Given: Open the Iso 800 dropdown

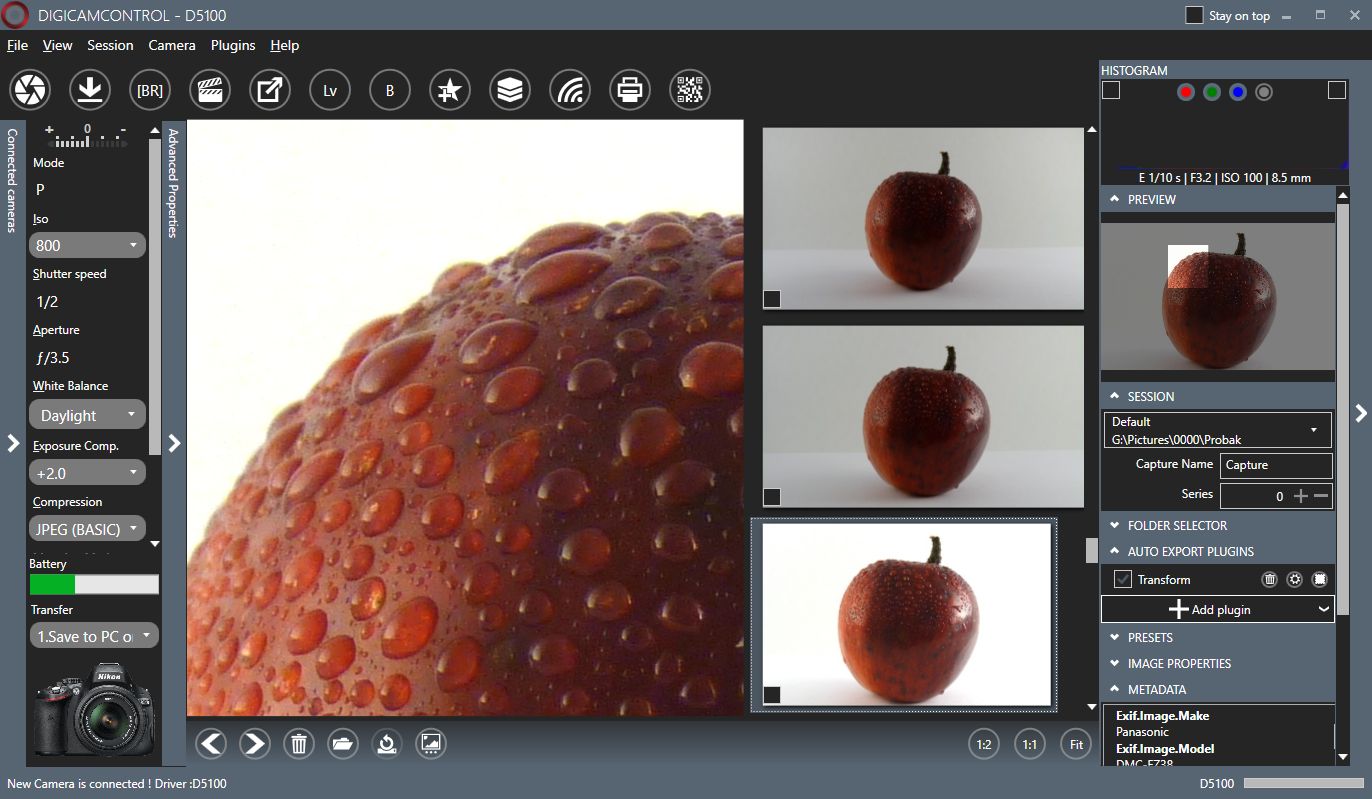Looking at the screenshot, I should (88, 245).
